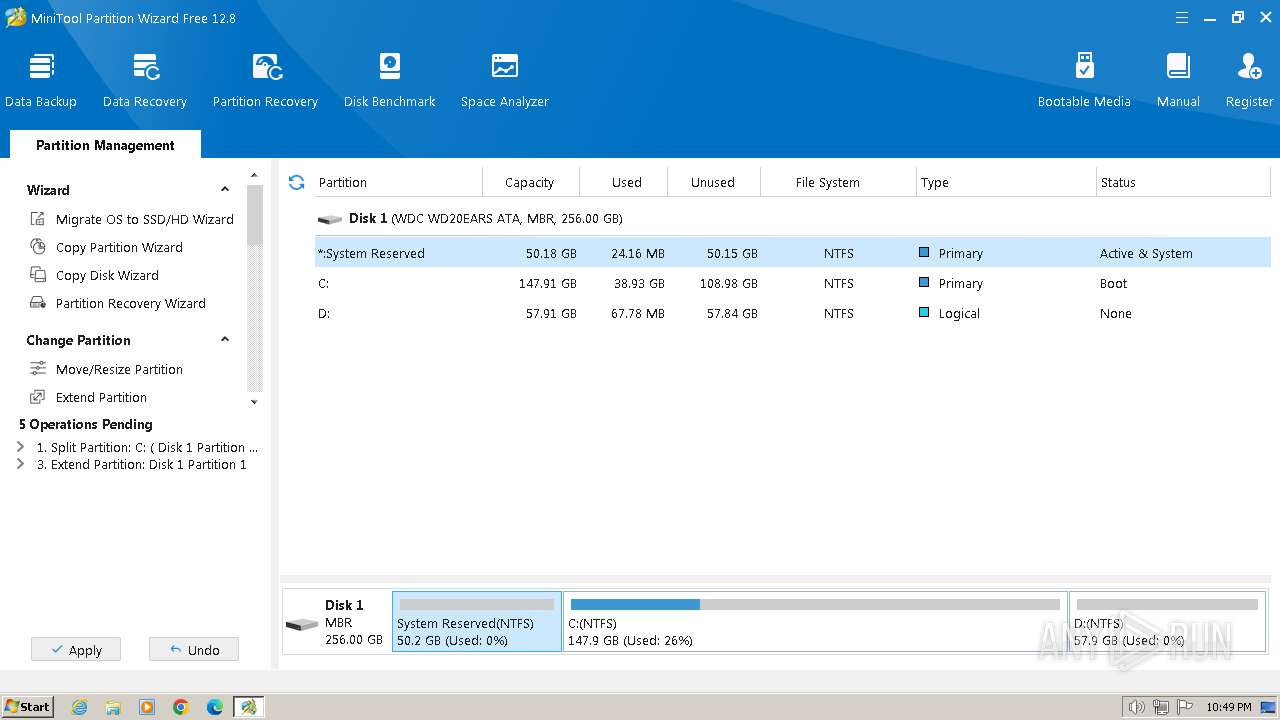Viewport: 1280px width, 720px height.
Task: Open Google Chrome from the taskbar
Action: pyautogui.click(x=181, y=707)
